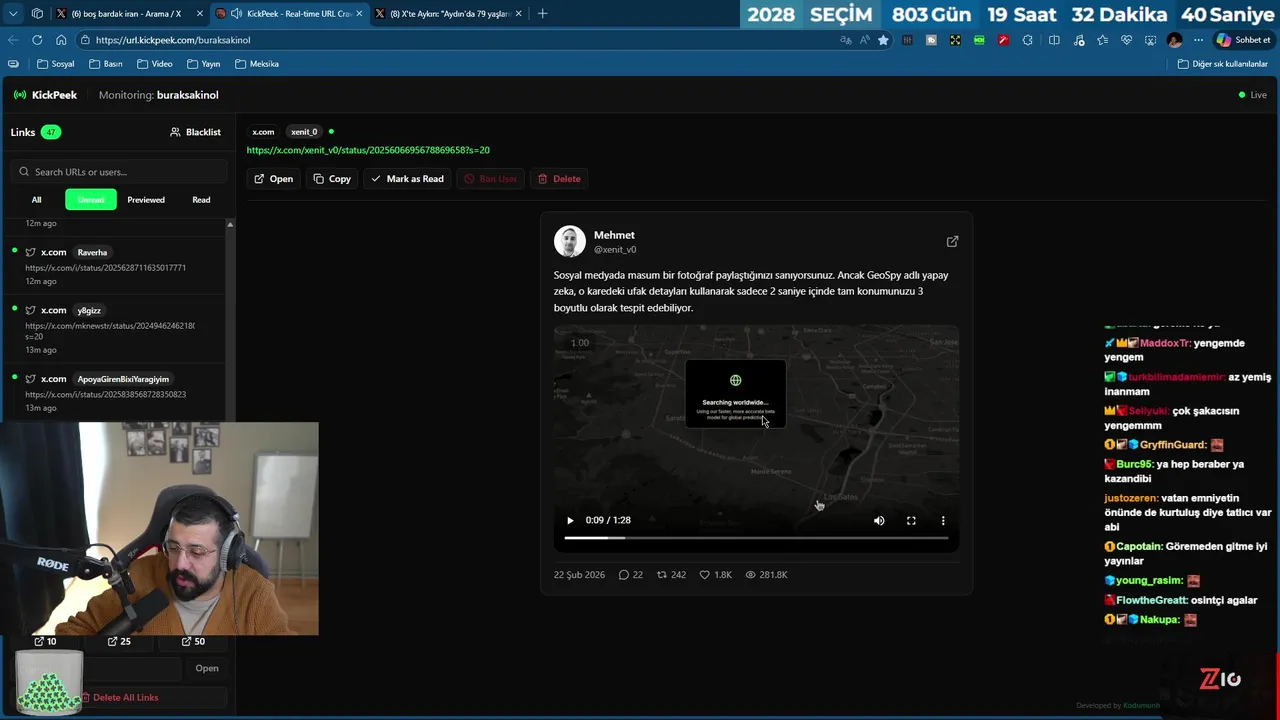This screenshot has width=1280, height=720.
Task: Click the views eye icon
Action: click(750, 575)
